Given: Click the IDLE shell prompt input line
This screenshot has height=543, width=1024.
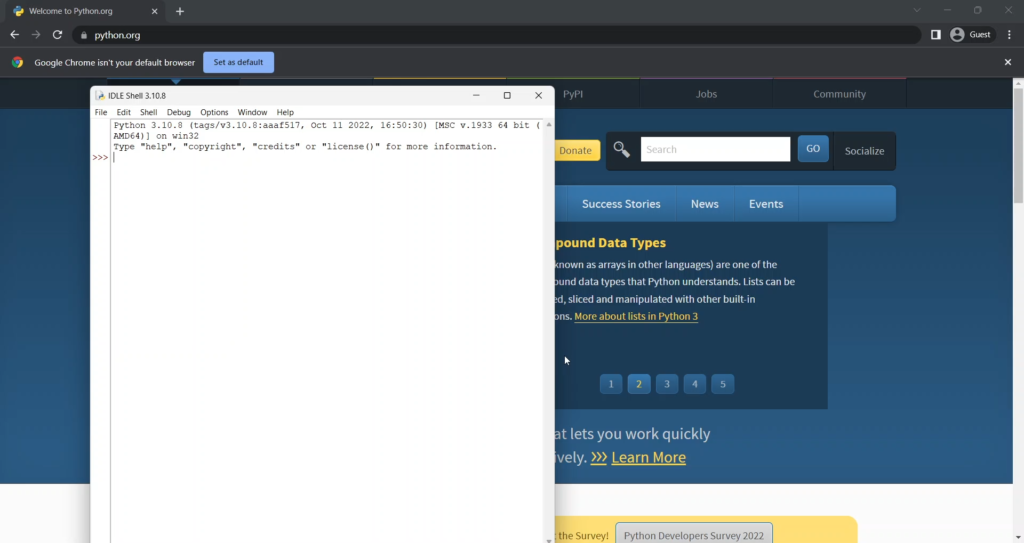Looking at the screenshot, I should 327,157.
